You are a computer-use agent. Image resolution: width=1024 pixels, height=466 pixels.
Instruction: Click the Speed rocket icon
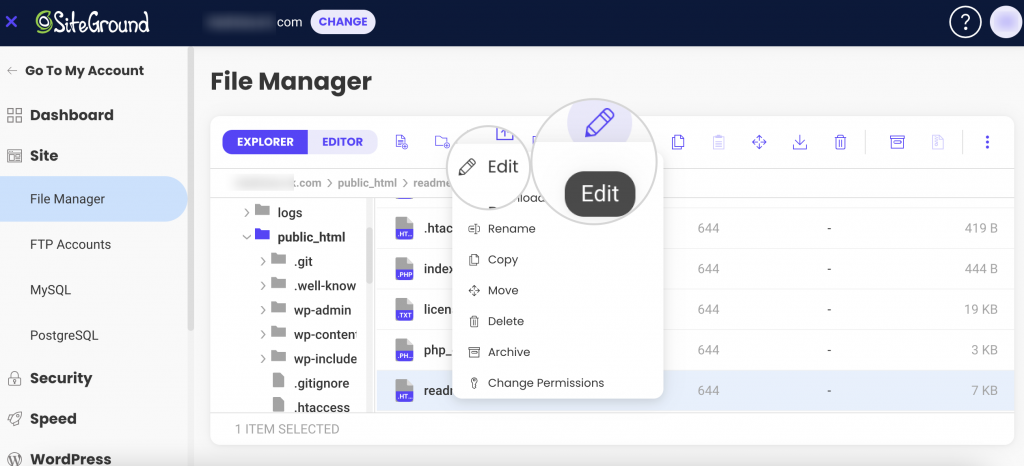click(x=14, y=419)
